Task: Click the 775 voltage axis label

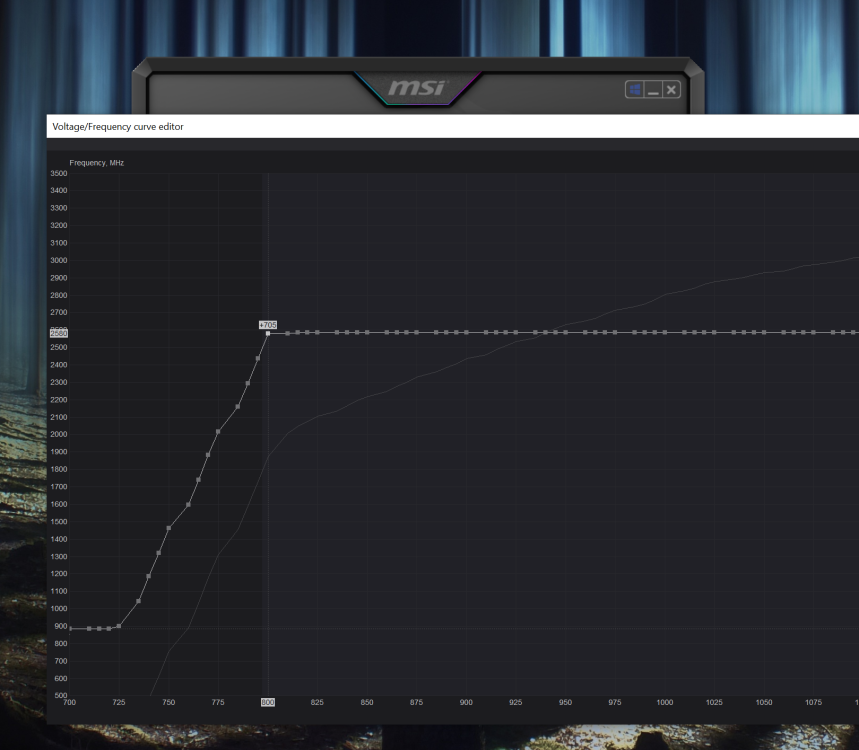Action: (x=218, y=702)
